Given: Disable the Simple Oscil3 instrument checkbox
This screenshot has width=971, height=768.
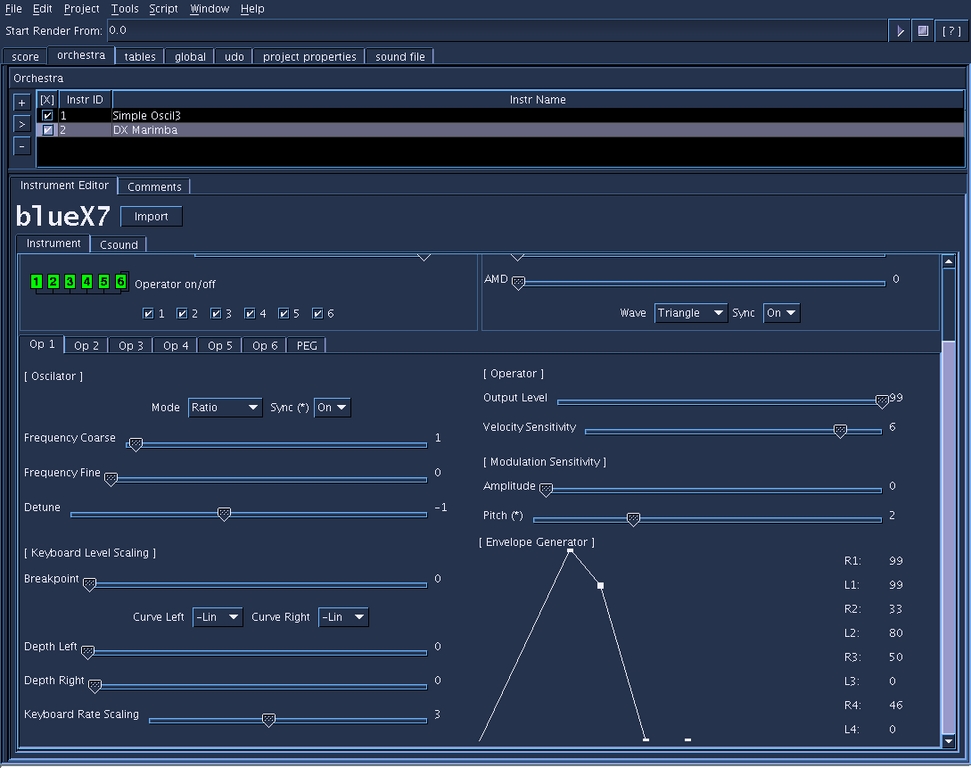Looking at the screenshot, I should [x=47, y=116].
